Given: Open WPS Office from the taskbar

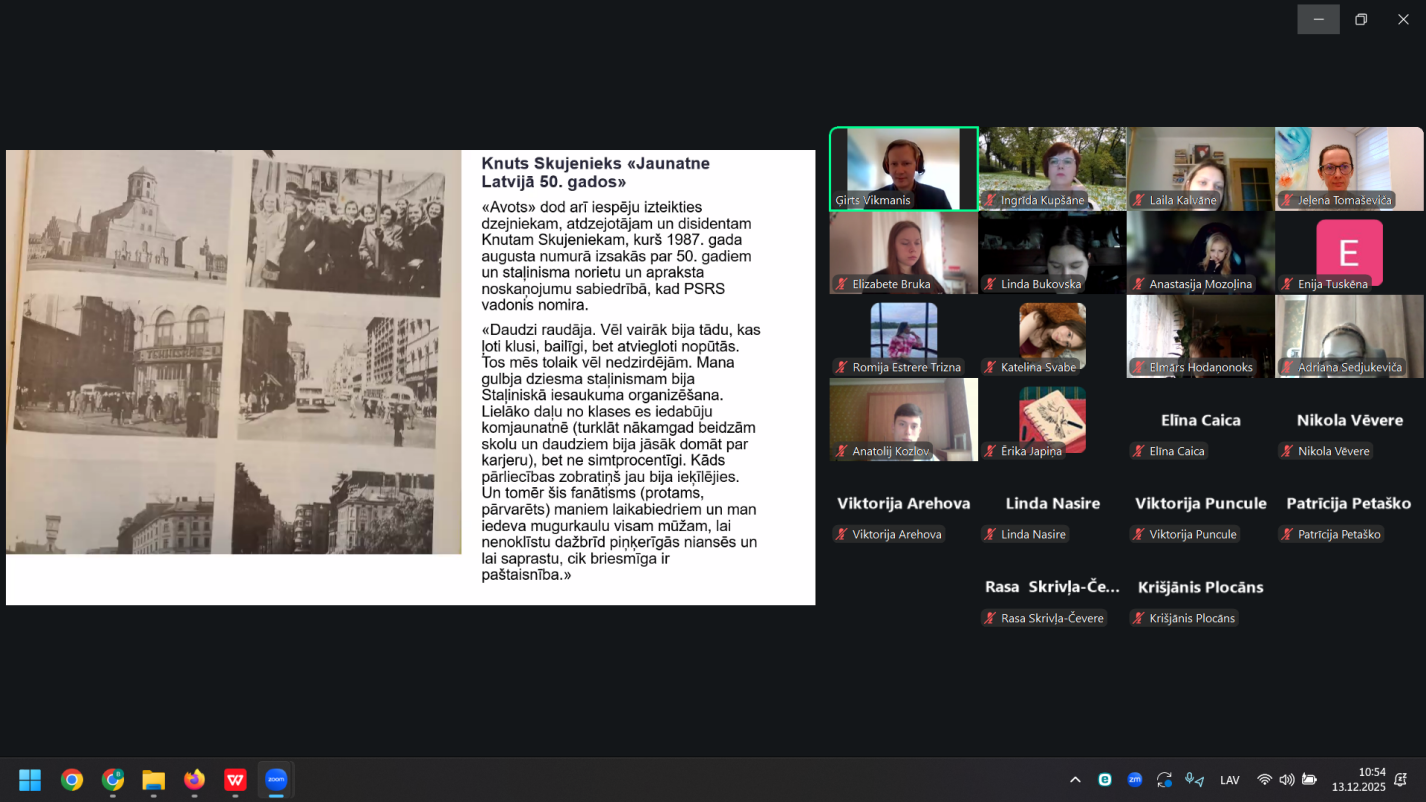Looking at the screenshot, I should 235,780.
